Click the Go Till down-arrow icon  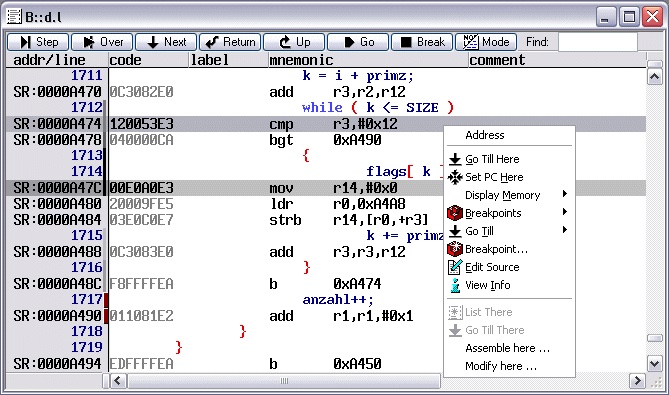(455, 231)
